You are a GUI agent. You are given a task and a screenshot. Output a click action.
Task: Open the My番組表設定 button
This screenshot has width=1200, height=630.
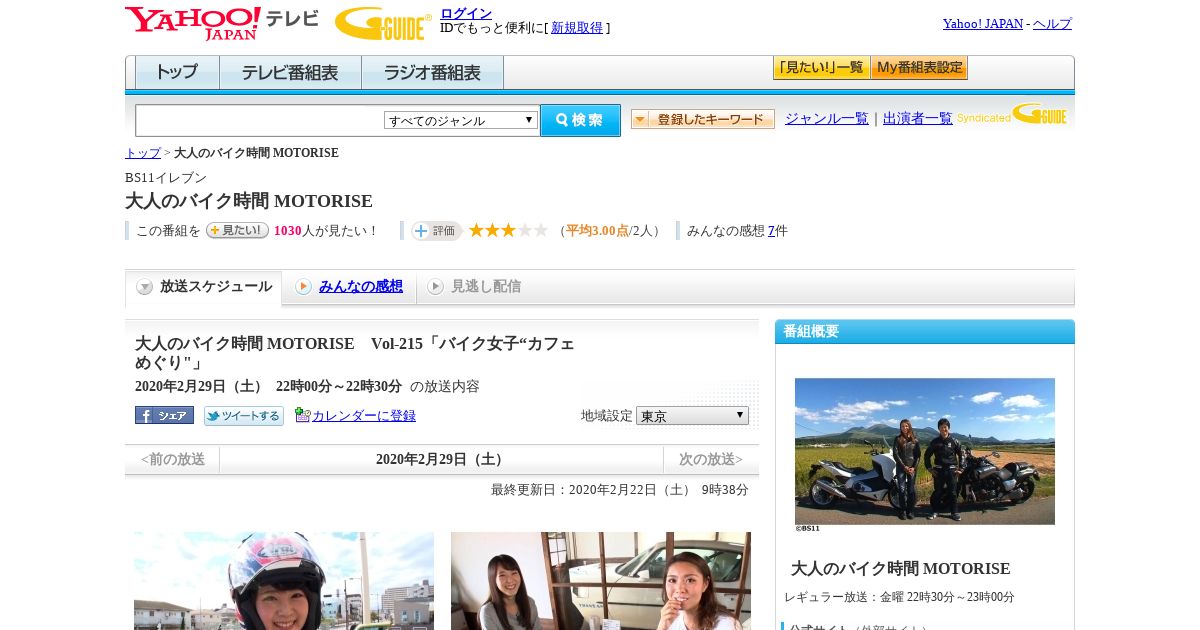click(919, 68)
